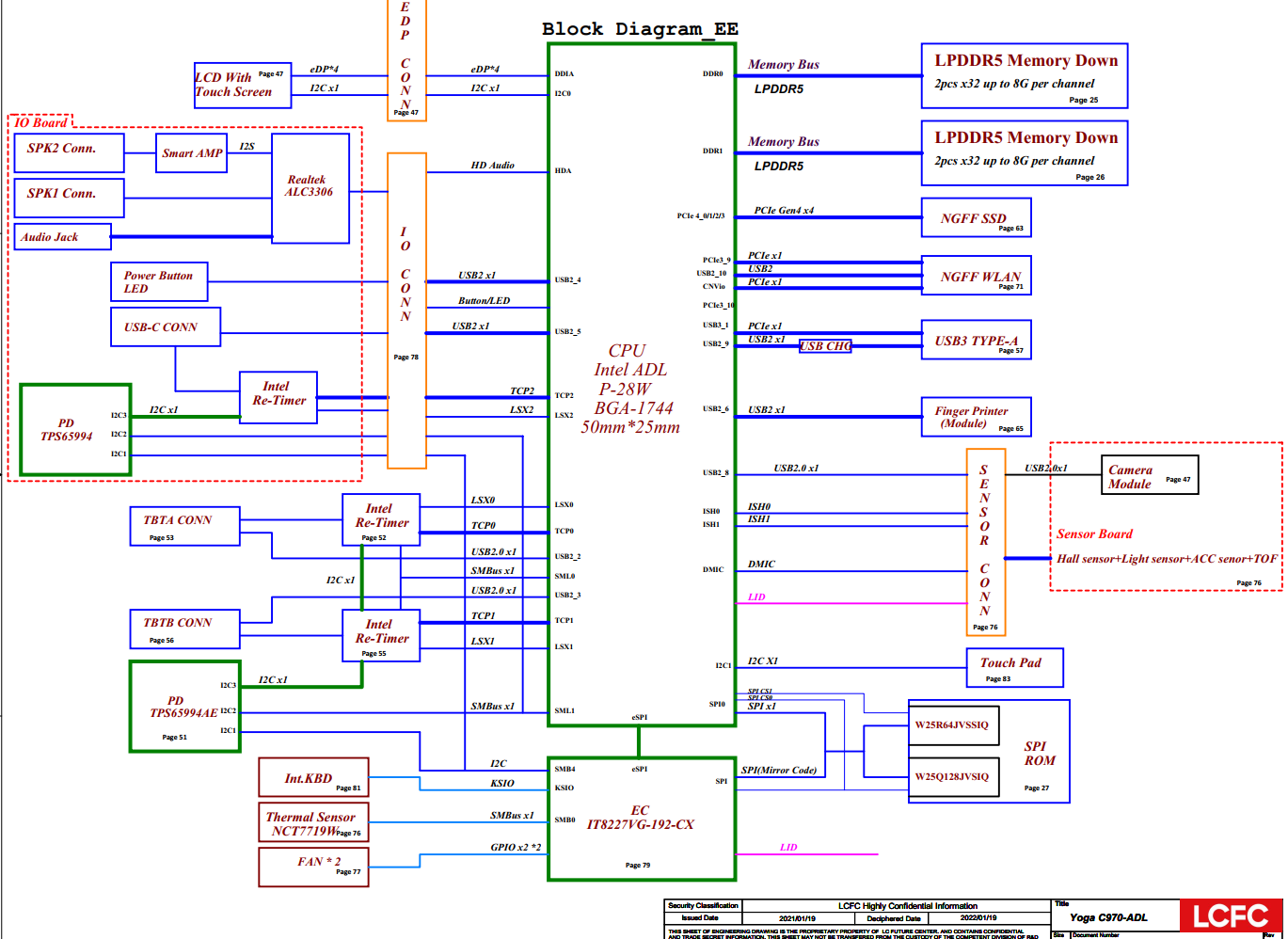The width and height of the screenshot is (1288, 939).
Task: Click the deciphered date 2022/01/19
Action: (x=978, y=918)
